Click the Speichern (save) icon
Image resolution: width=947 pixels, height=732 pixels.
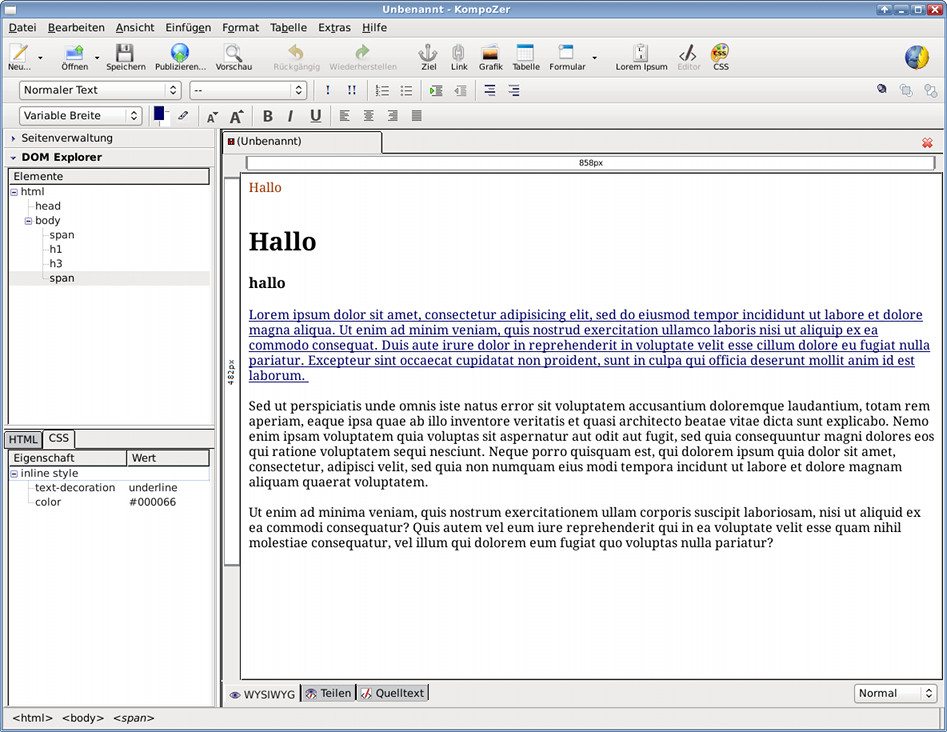125,54
